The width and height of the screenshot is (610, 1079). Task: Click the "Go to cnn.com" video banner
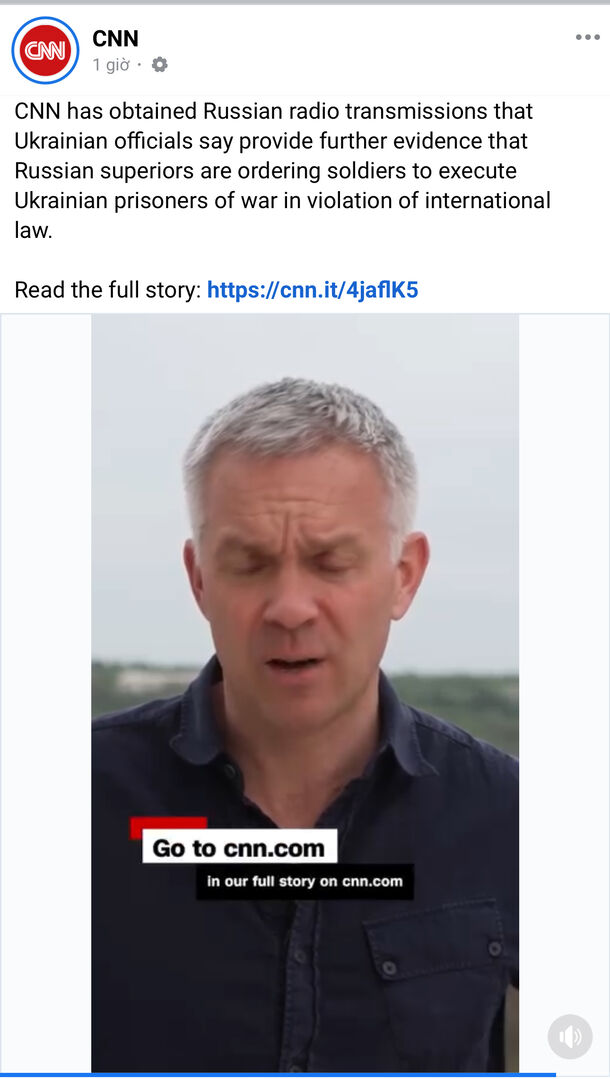pos(239,847)
